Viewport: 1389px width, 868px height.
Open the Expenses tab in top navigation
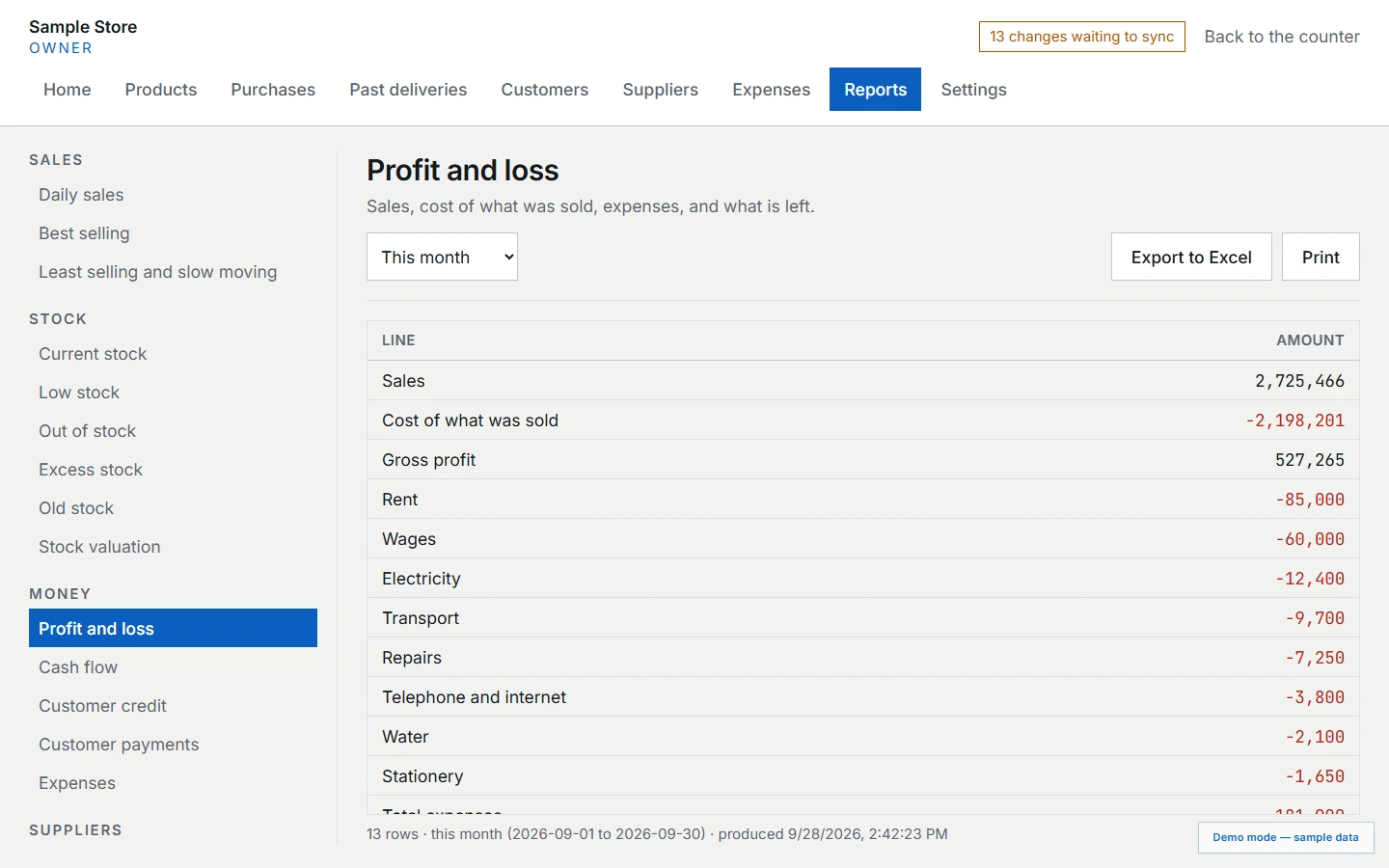[772, 90]
